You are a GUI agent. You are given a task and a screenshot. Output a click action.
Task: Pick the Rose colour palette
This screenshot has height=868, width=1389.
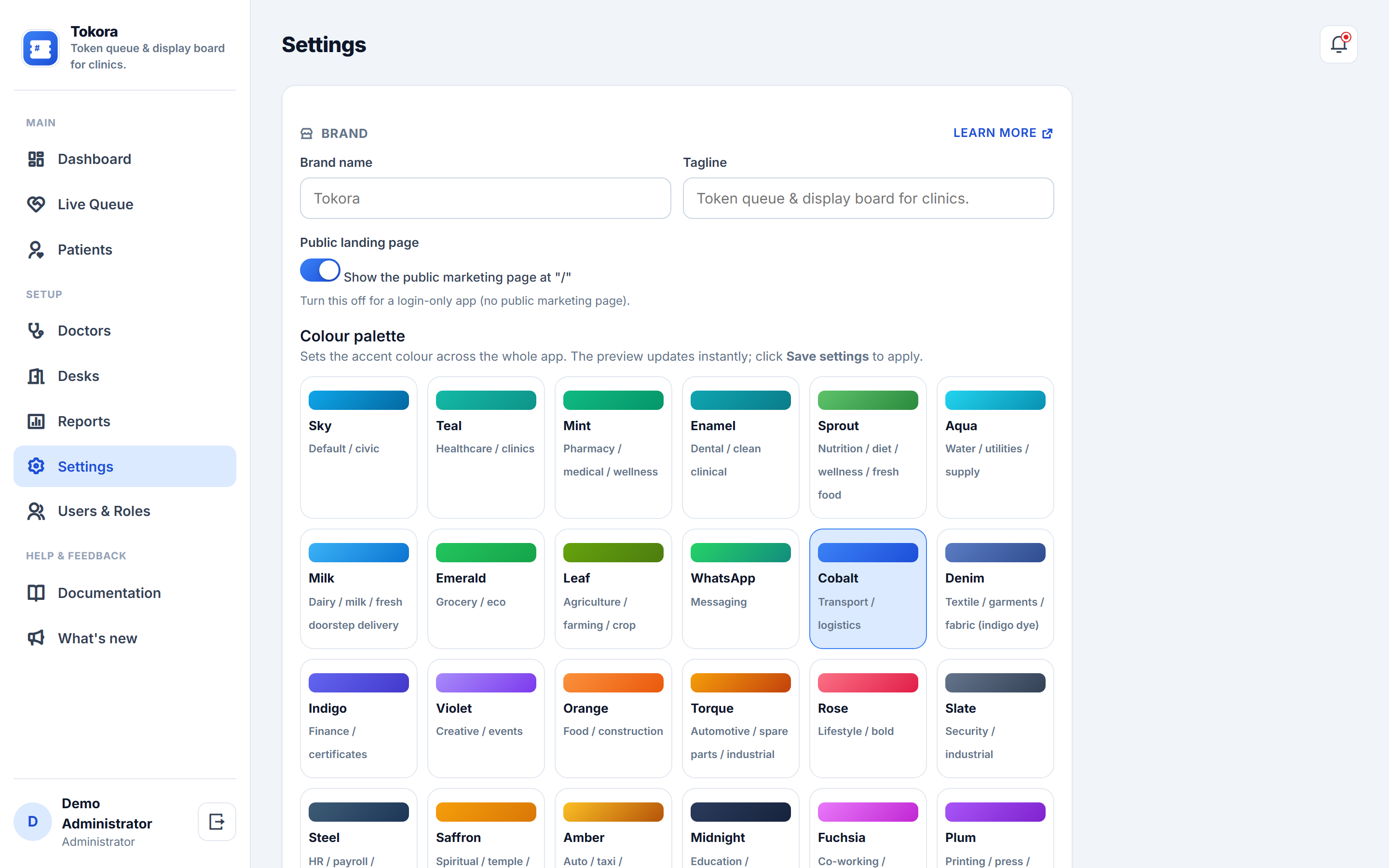pos(869,719)
